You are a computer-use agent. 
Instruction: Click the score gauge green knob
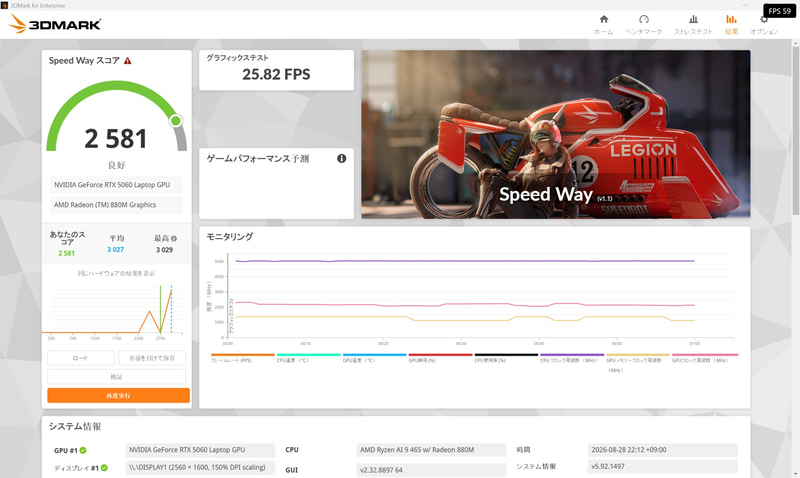[176, 121]
